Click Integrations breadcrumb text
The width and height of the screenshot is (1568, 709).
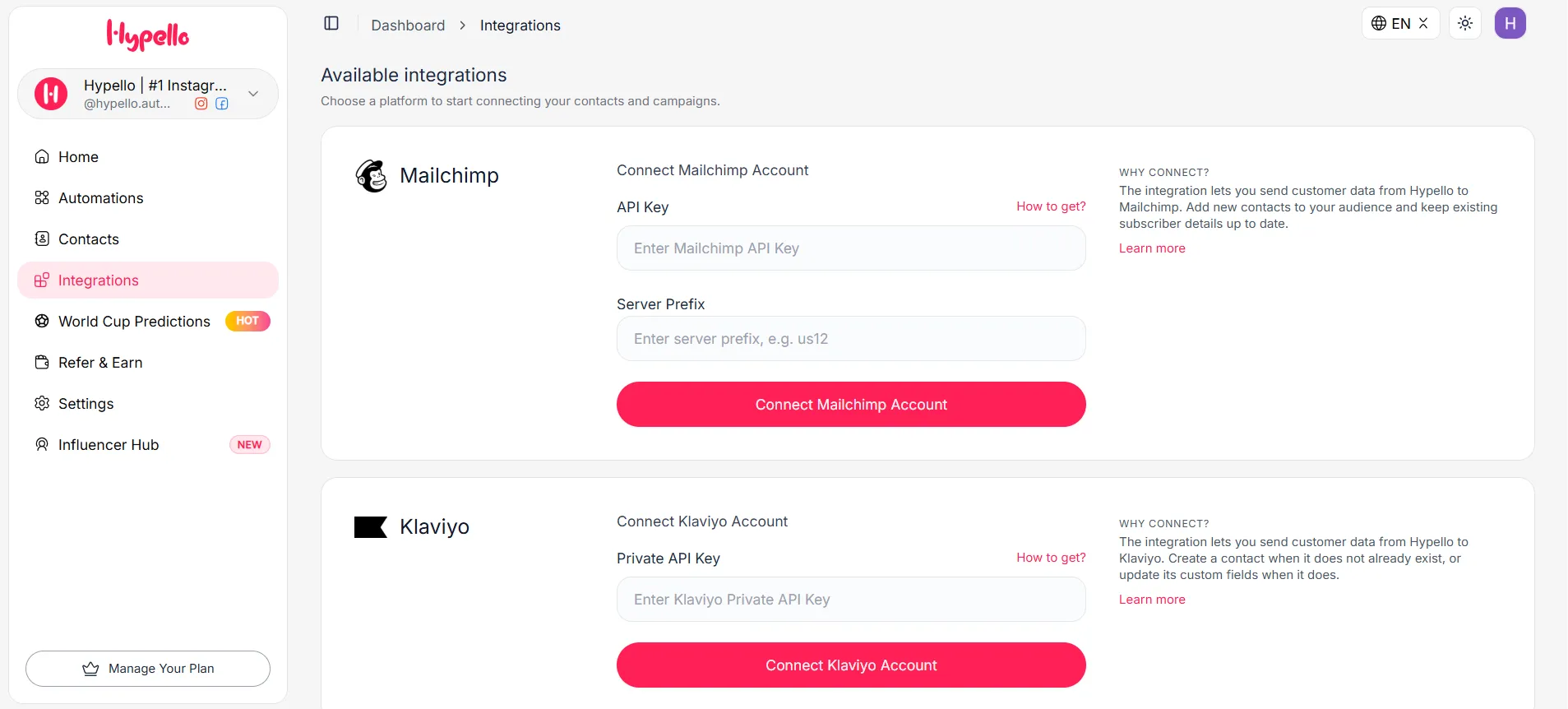[520, 25]
